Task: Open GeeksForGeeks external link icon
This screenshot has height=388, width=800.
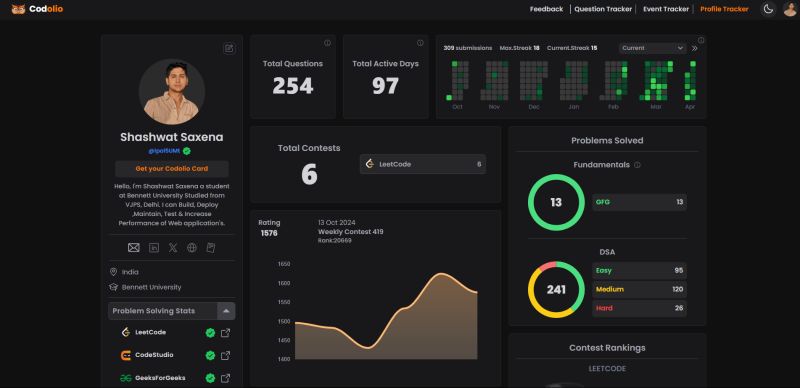Action: click(x=225, y=378)
